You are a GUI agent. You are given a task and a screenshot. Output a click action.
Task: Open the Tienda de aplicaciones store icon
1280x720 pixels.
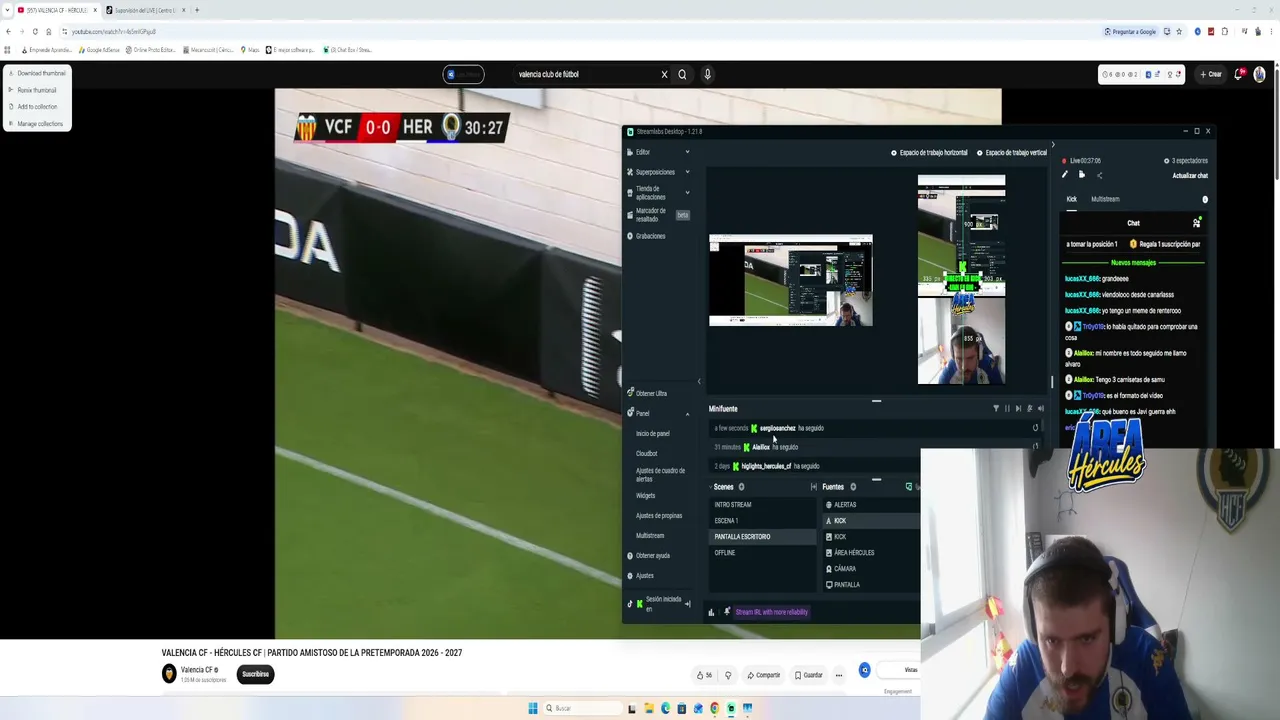630,192
